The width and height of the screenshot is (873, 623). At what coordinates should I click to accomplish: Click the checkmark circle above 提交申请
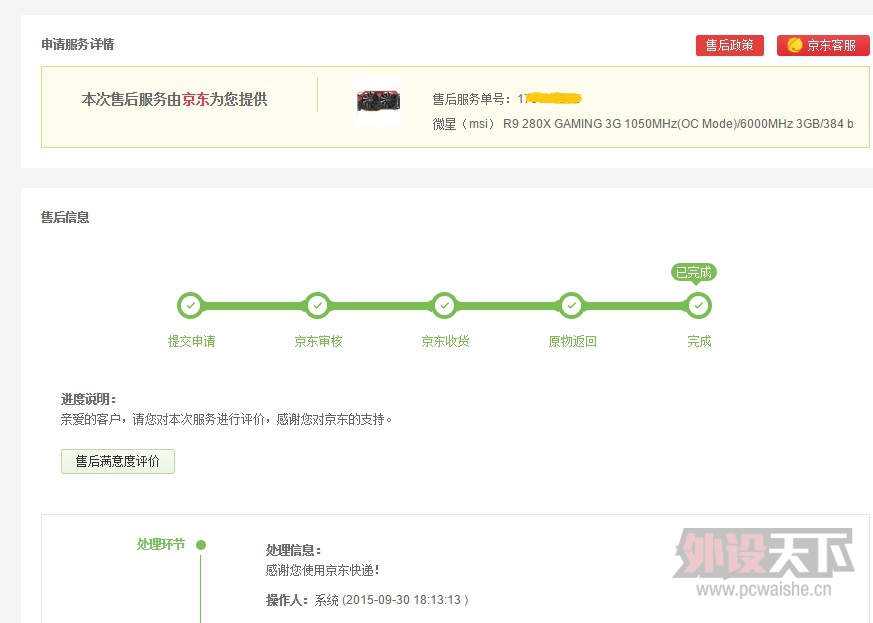point(189,305)
